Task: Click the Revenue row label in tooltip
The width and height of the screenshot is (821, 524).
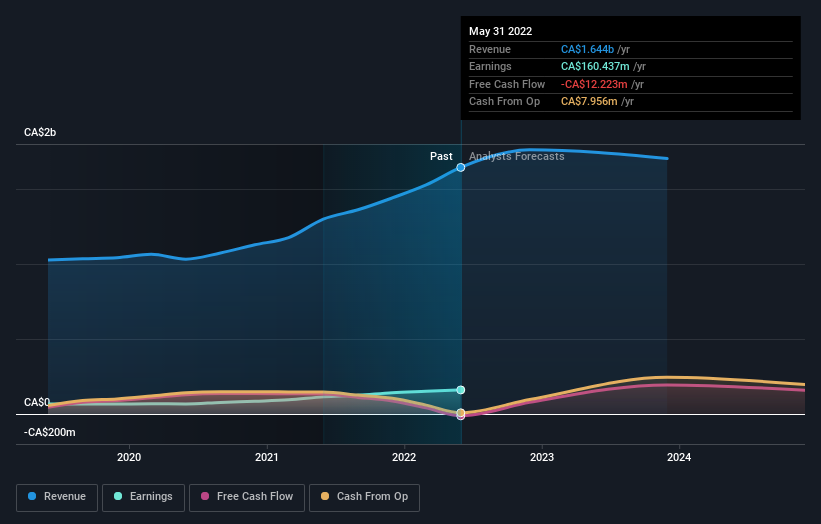Action: 490,49
